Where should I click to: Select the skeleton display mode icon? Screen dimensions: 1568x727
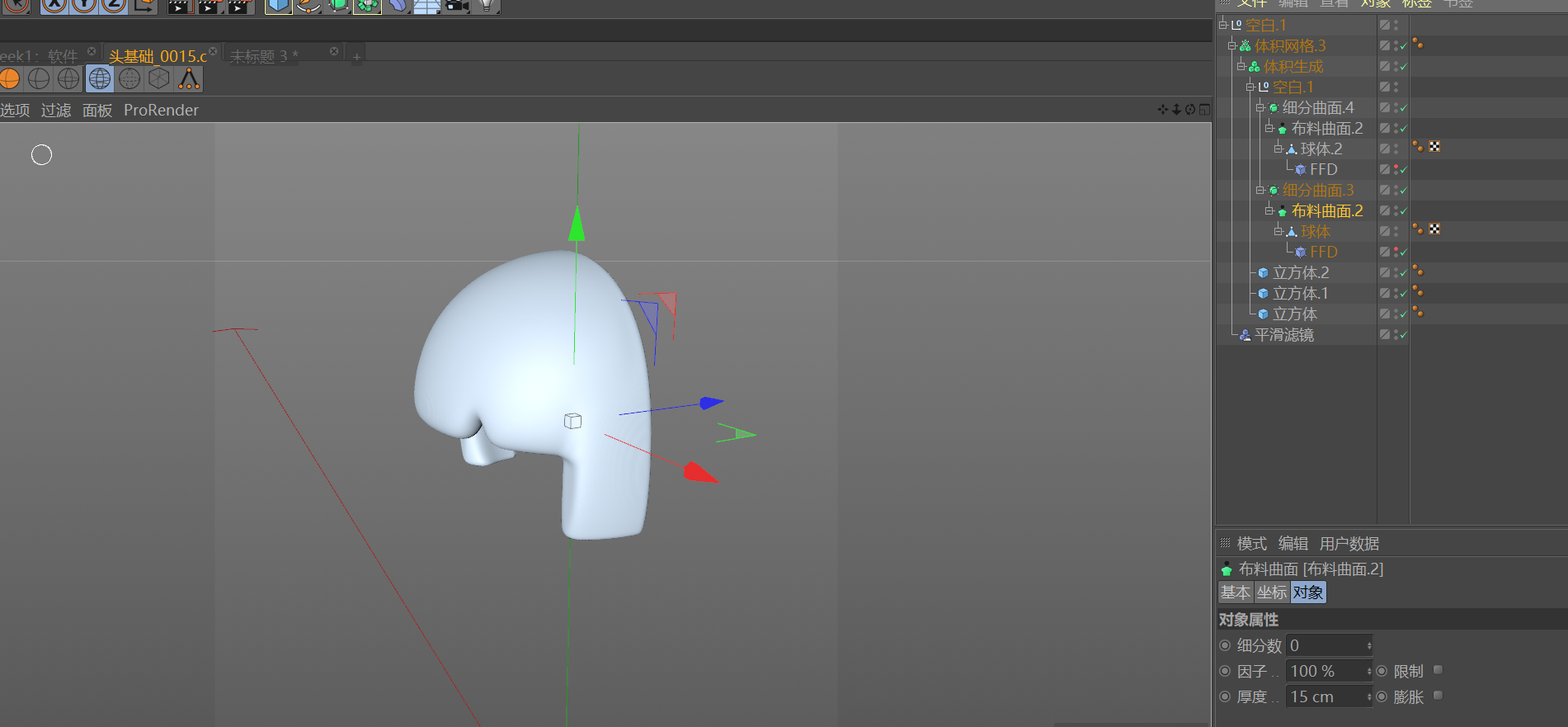(x=189, y=78)
